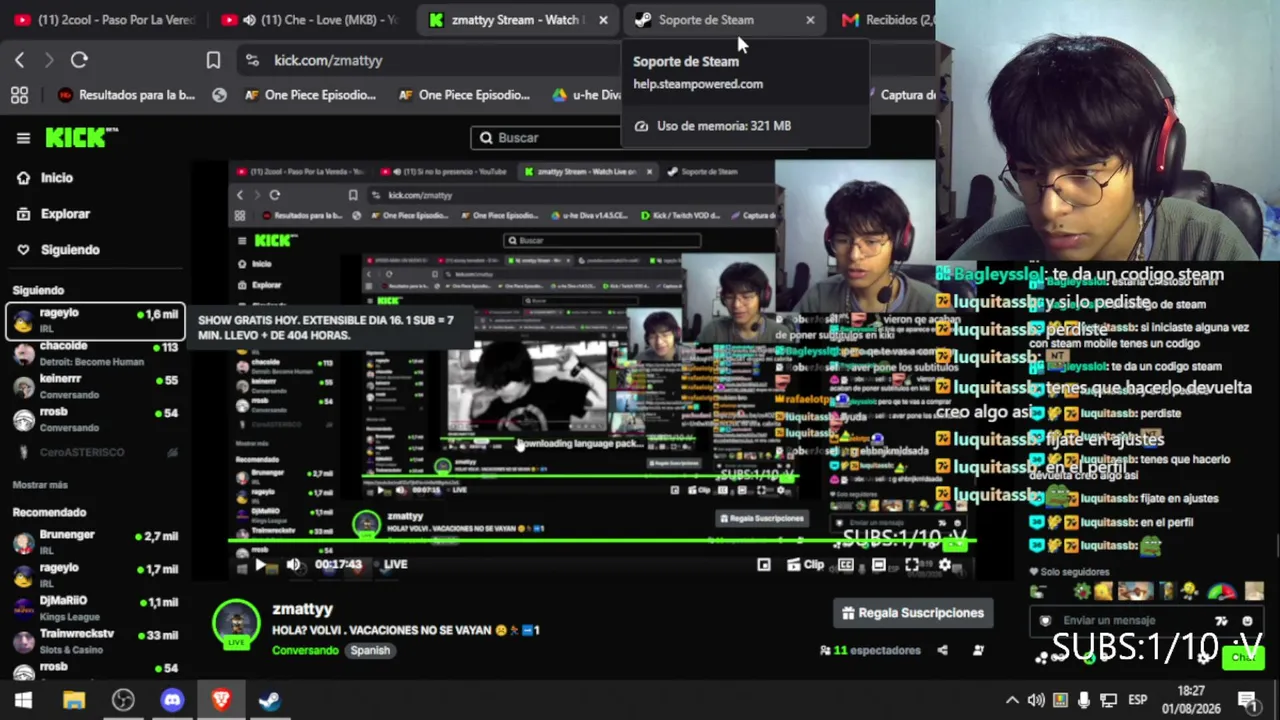Open the rrosb channel under Siguiendo
1280x720 pixels.
coord(96,419)
